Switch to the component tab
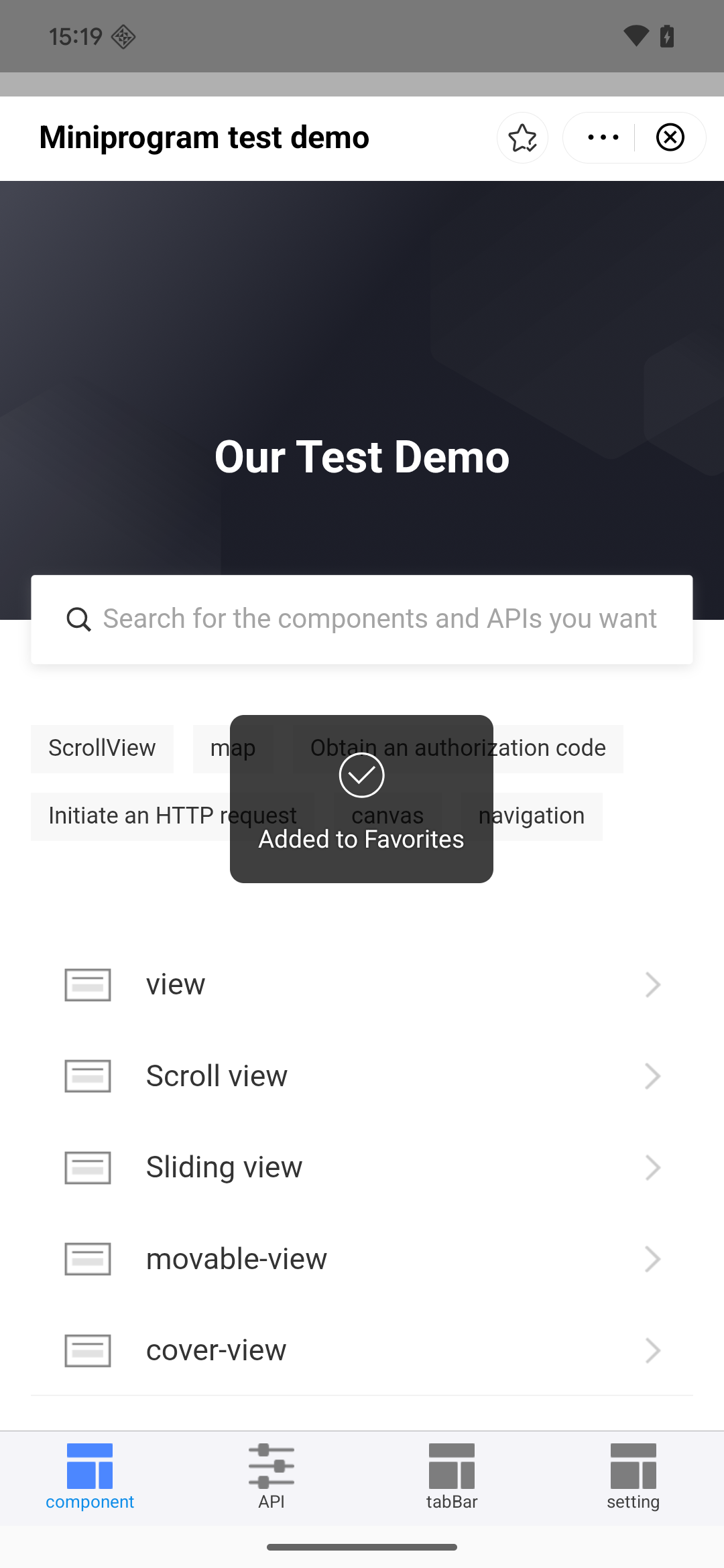 click(x=90, y=1476)
